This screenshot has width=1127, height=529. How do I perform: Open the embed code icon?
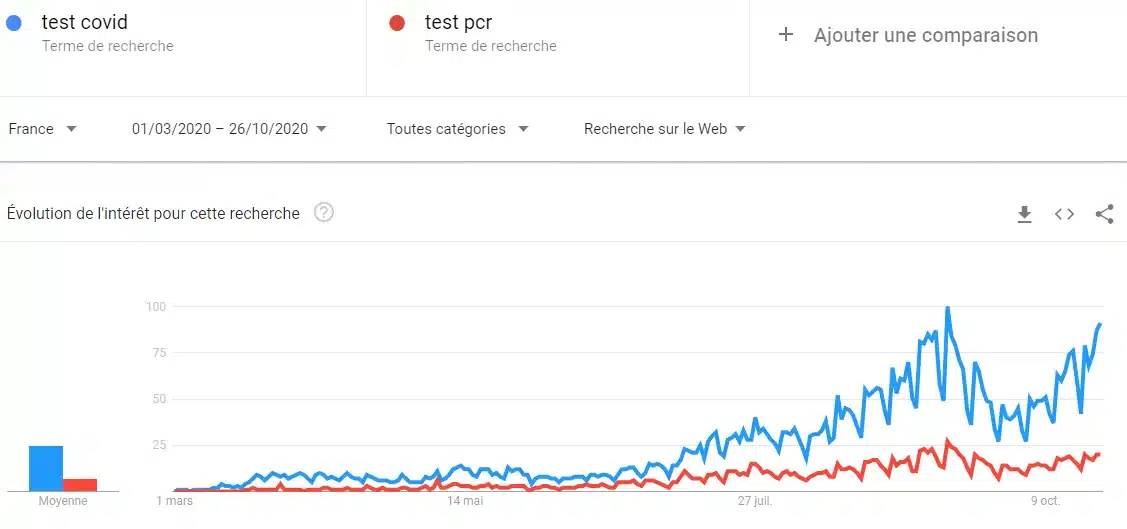(x=1064, y=214)
